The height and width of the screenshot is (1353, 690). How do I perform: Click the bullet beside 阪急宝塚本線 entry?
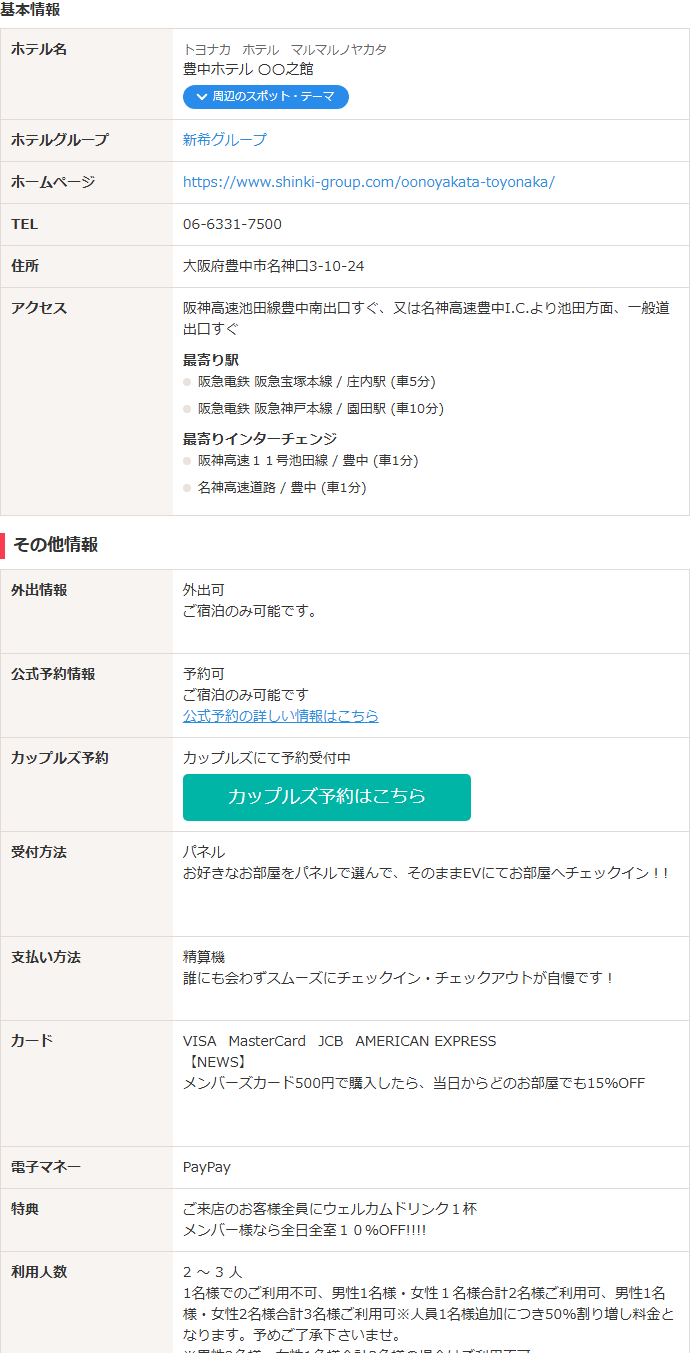(187, 382)
